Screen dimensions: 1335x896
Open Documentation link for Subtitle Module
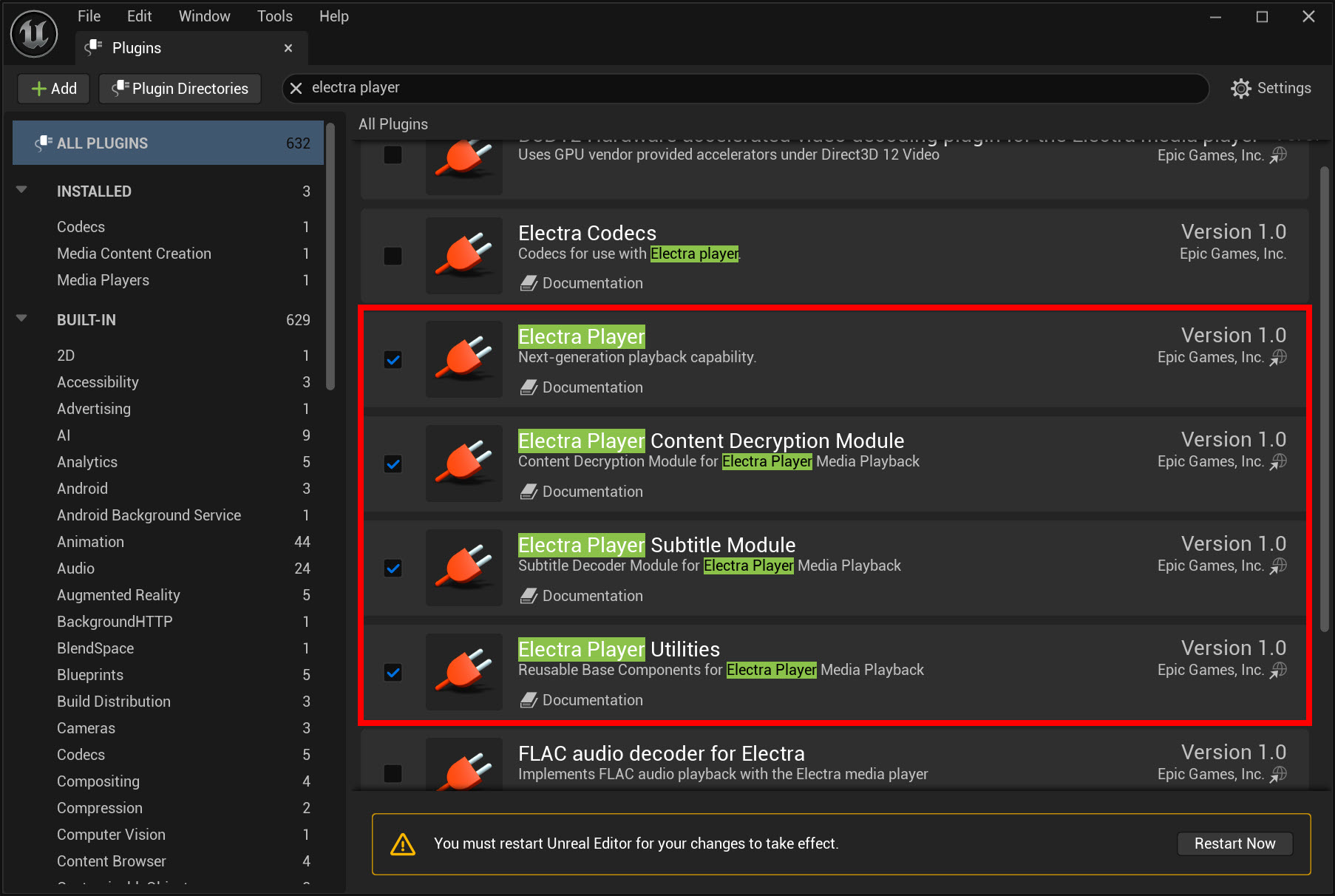coord(582,596)
